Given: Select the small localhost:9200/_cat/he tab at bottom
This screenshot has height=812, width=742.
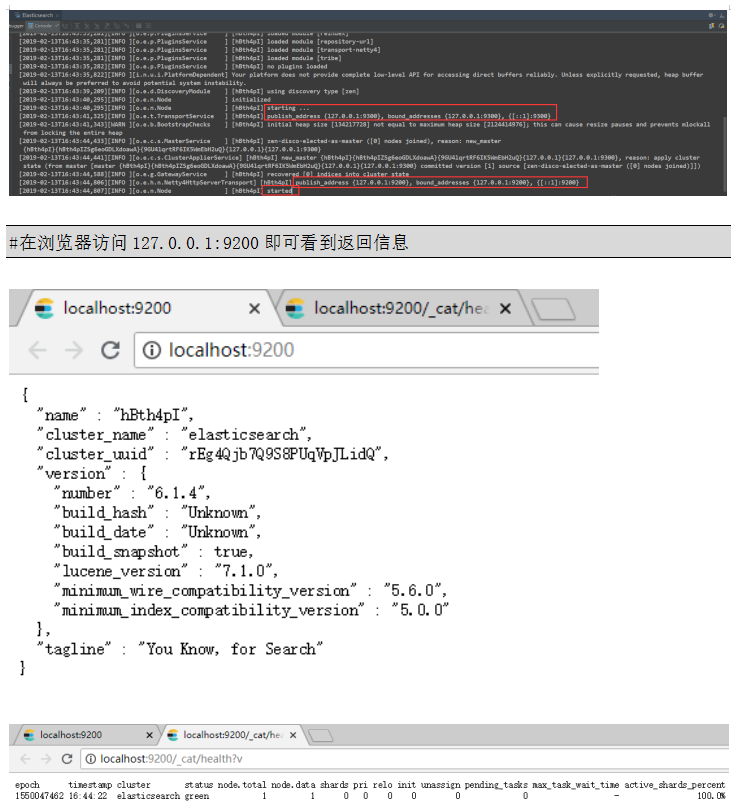Looking at the screenshot, I should pyautogui.click(x=233, y=735).
